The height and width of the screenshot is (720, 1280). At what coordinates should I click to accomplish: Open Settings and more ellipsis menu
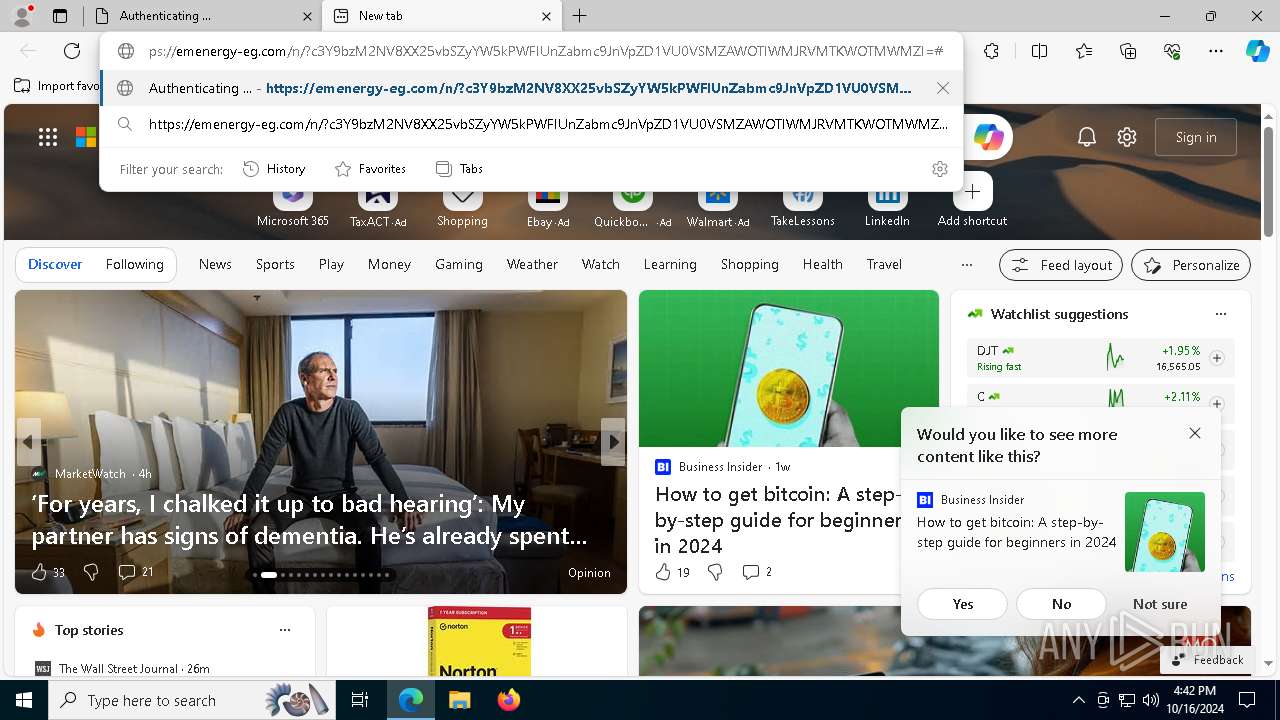(x=1216, y=51)
